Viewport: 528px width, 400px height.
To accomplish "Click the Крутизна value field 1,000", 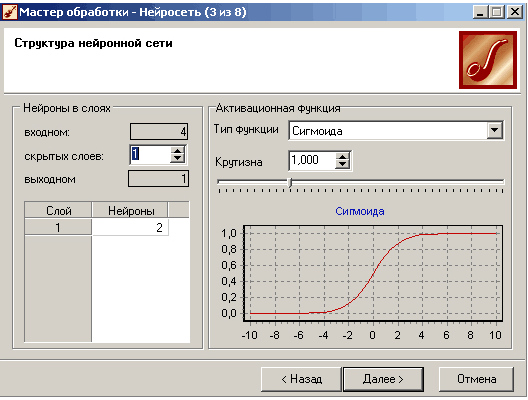I will click(x=312, y=160).
